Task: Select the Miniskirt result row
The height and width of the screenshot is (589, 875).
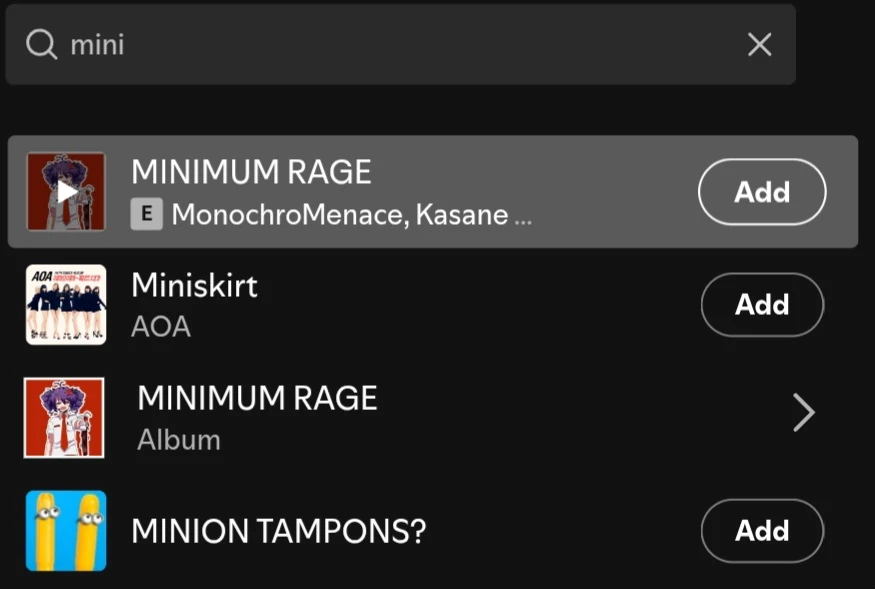Action: 400,304
